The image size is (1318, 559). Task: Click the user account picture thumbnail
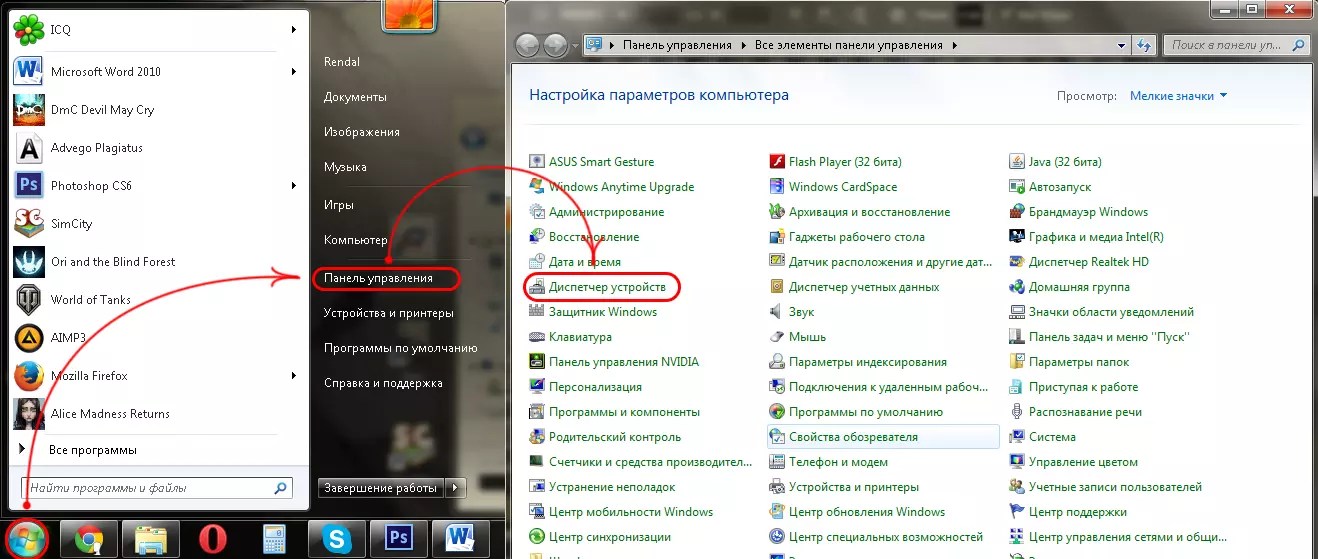[x=406, y=15]
